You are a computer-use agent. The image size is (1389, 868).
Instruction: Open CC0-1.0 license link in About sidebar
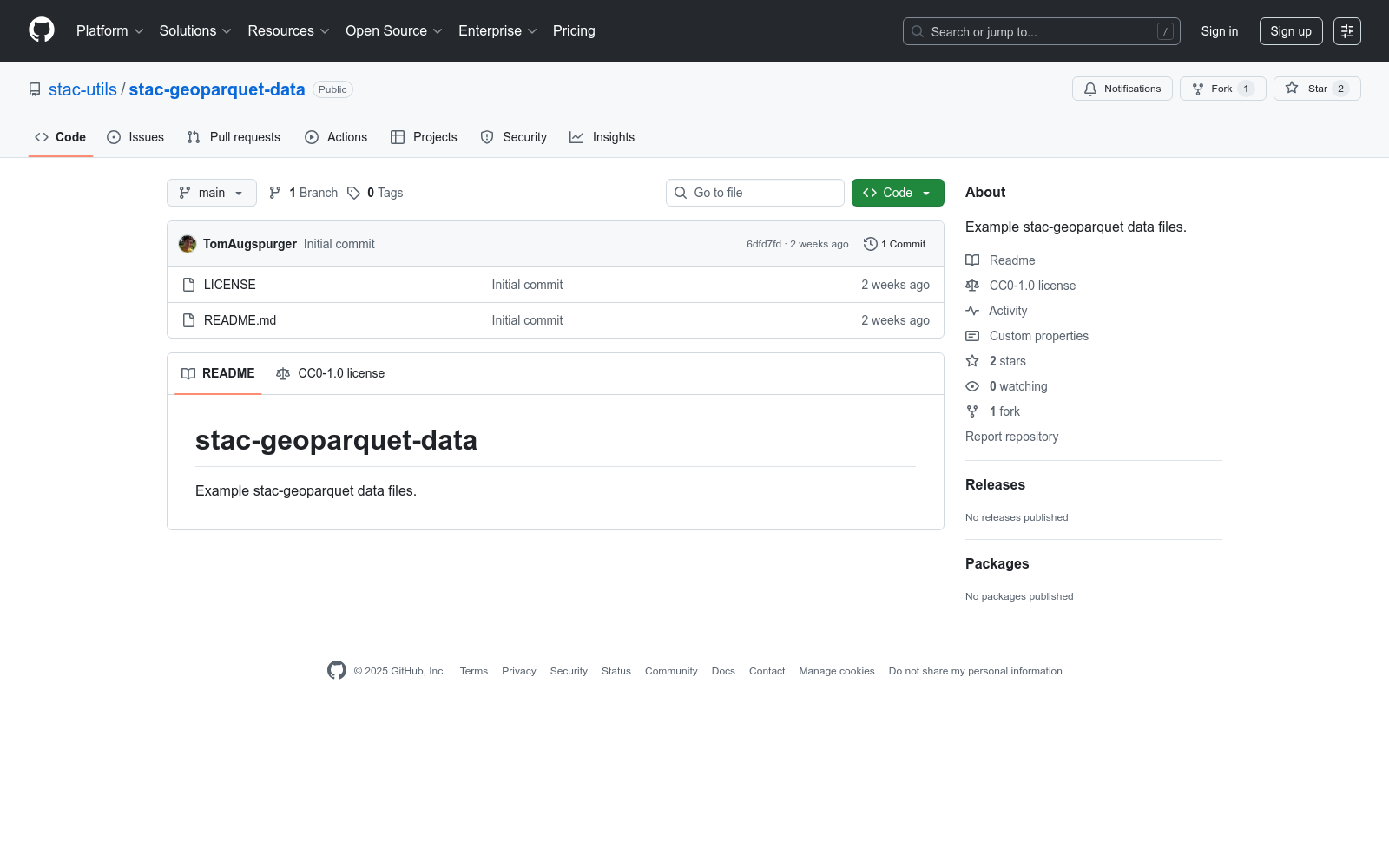pos(1021,286)
